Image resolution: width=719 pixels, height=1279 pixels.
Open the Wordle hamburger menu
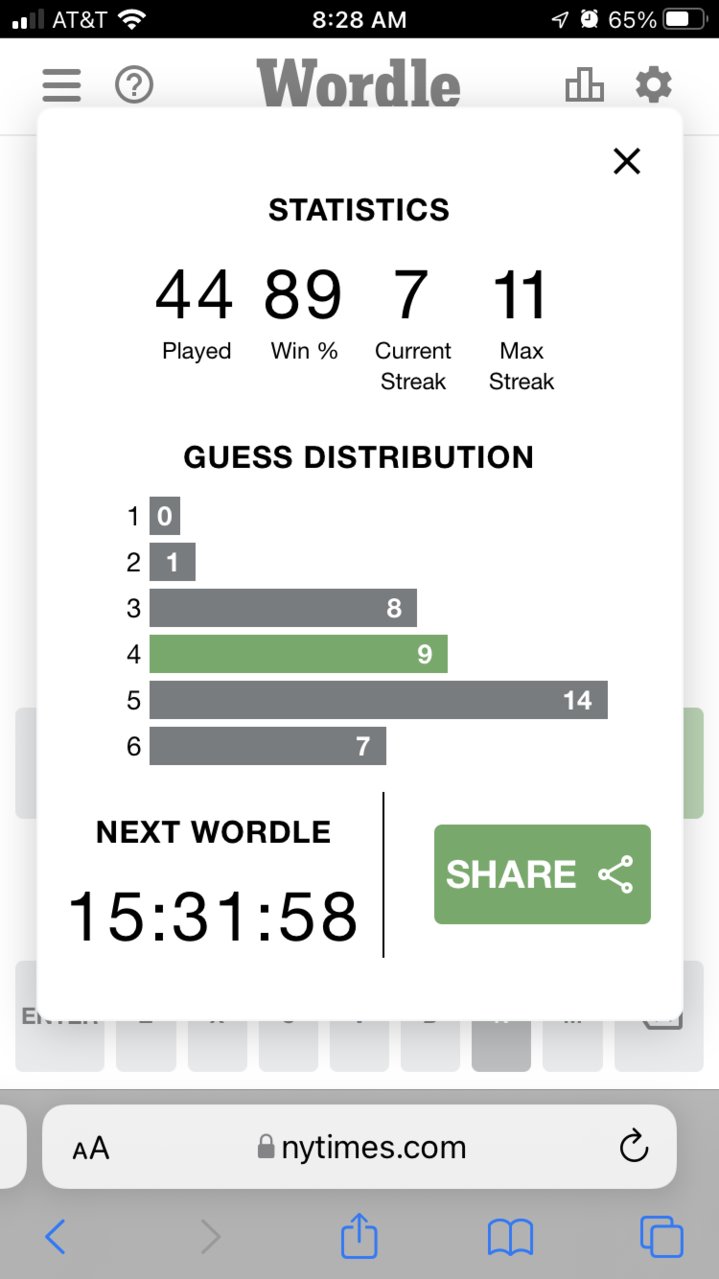click(61, 85)
